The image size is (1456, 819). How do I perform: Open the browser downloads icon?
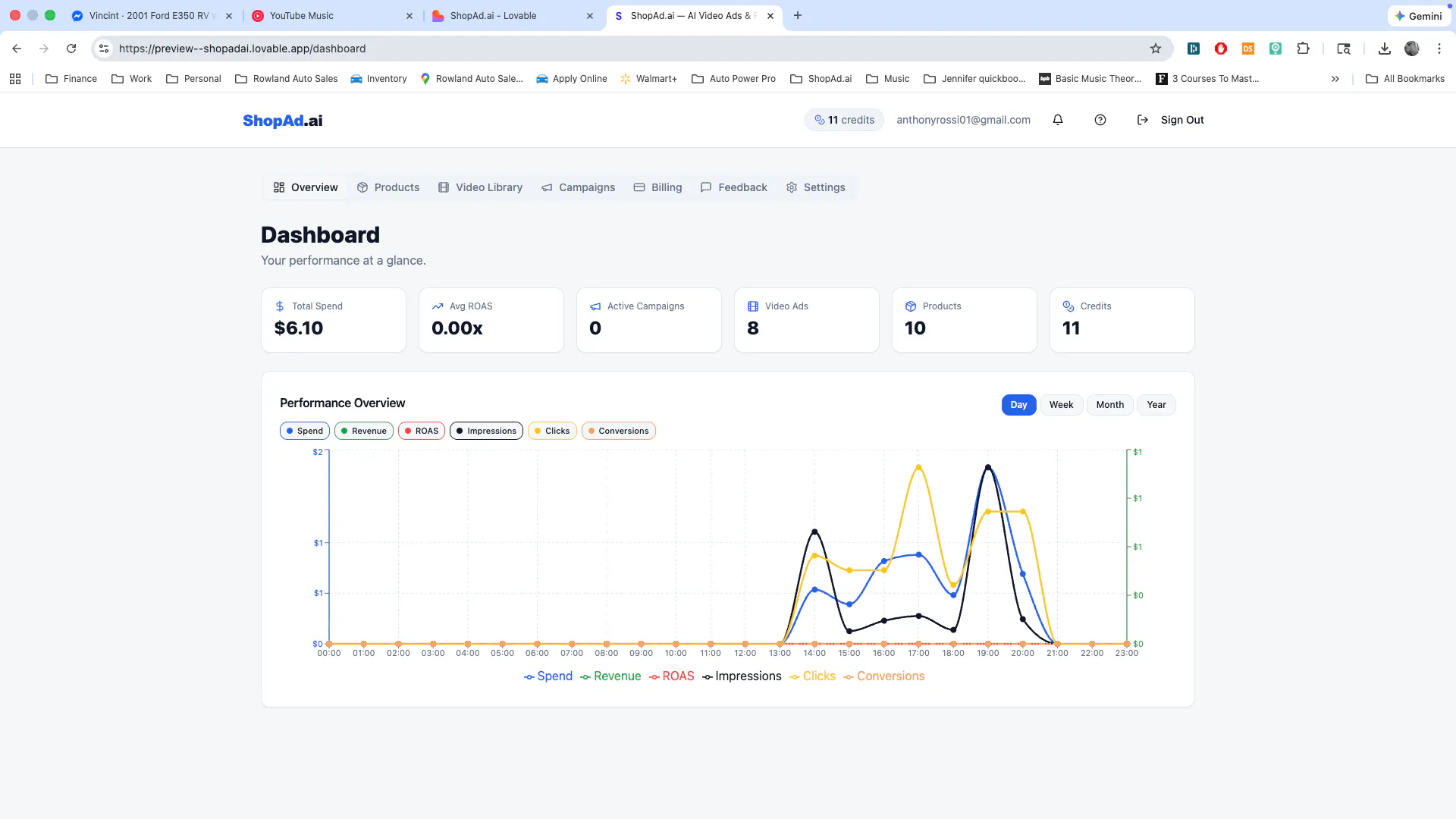(x=1385, y=49)
